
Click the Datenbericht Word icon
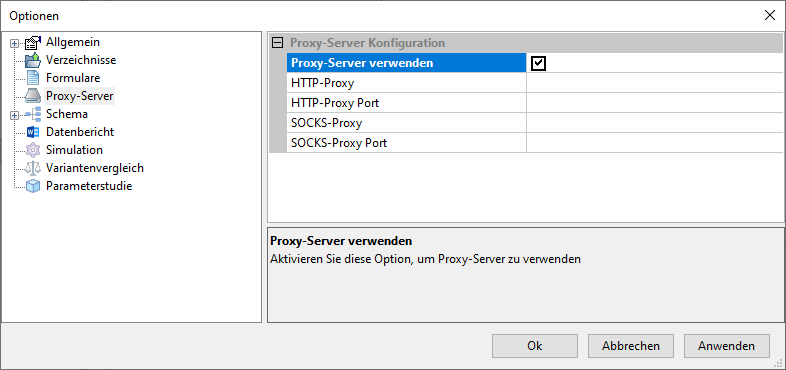click(33, 132)
